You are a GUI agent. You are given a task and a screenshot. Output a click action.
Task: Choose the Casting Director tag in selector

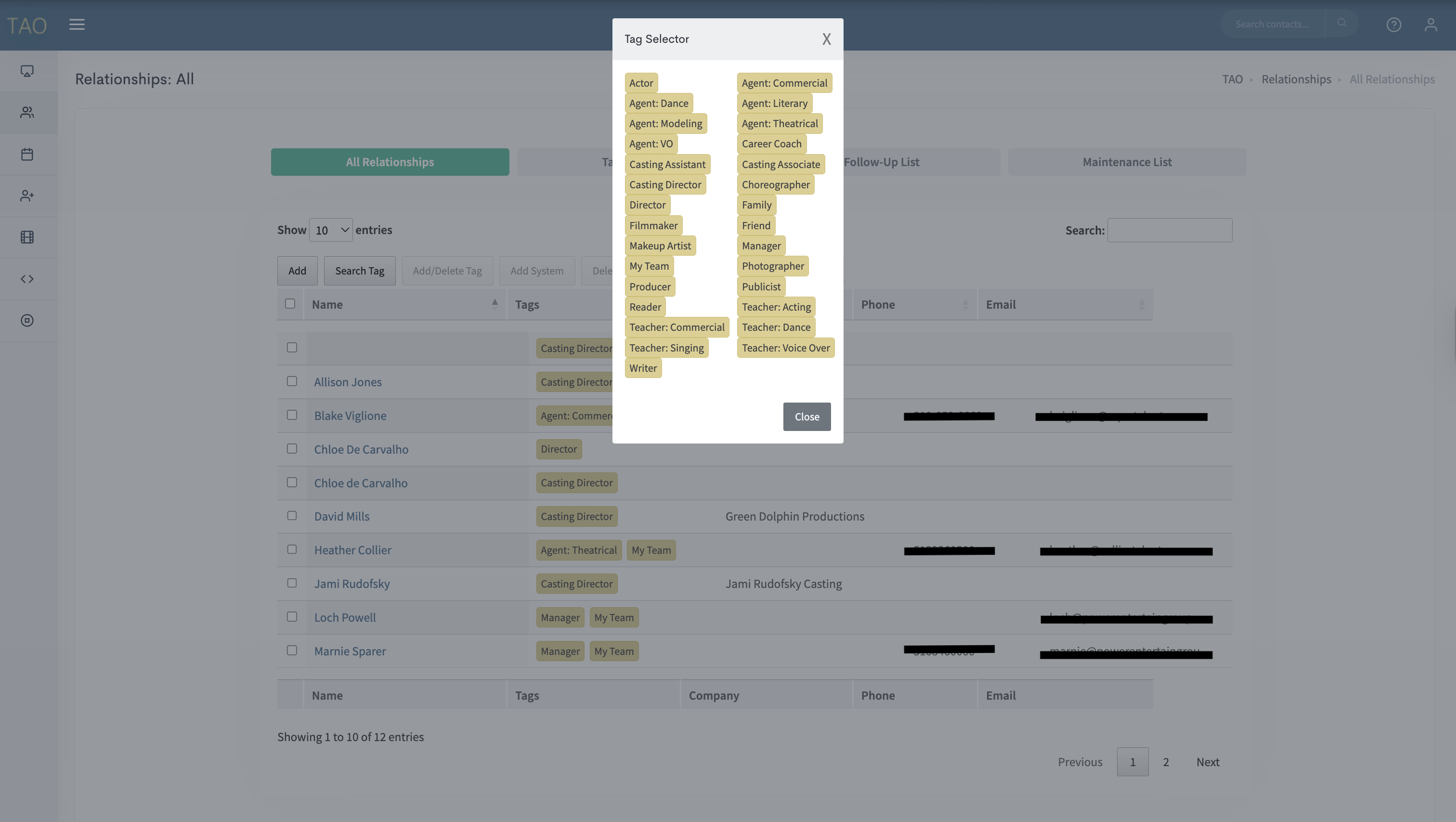665,185
